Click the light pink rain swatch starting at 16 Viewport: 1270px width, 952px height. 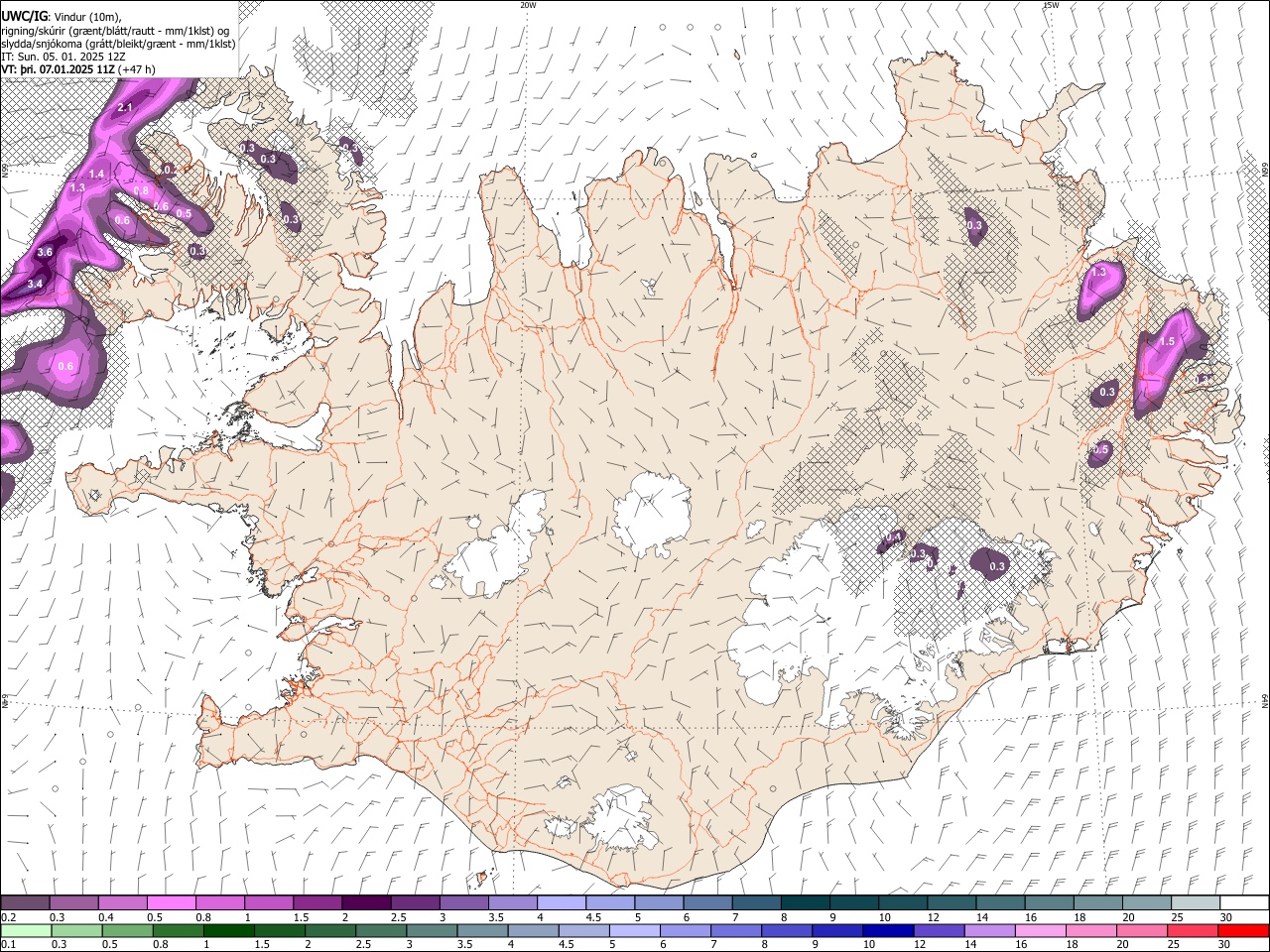pos(1041,930)
